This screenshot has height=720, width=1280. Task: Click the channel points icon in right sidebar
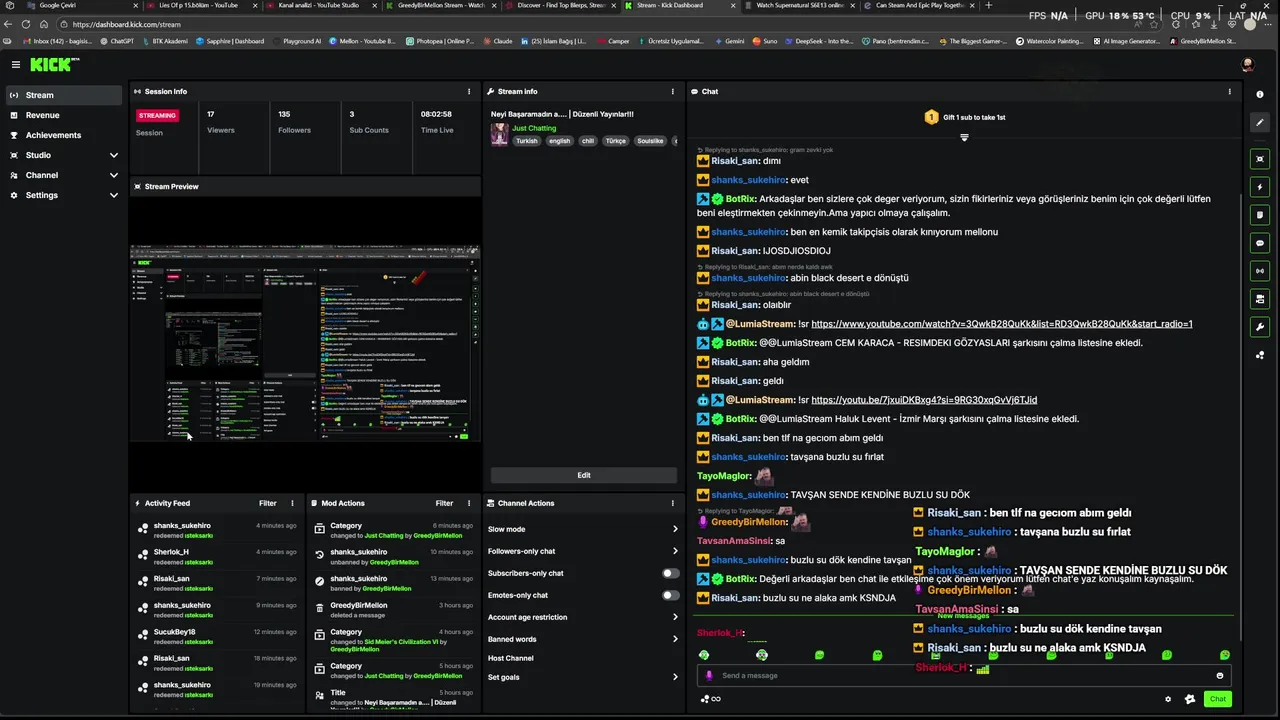[1260, 355]
